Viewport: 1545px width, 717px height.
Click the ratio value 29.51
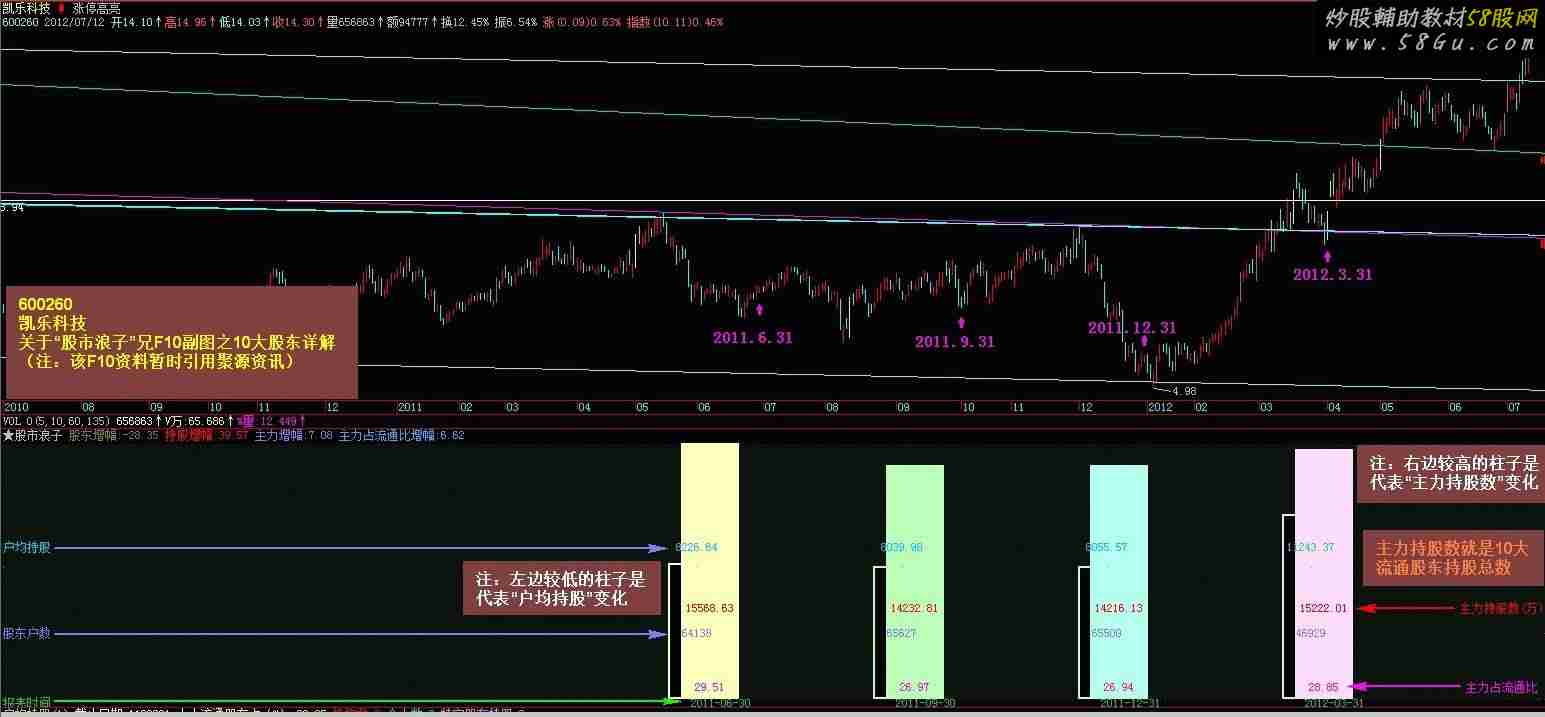709,687
